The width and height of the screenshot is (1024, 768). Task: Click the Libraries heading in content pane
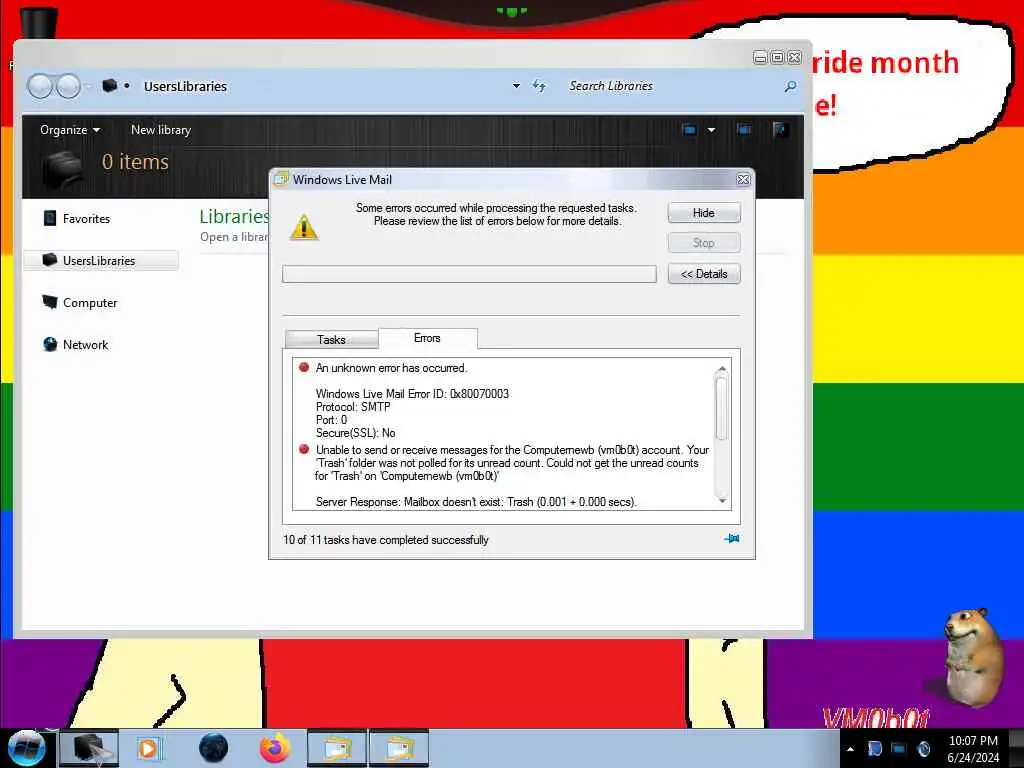234,216
